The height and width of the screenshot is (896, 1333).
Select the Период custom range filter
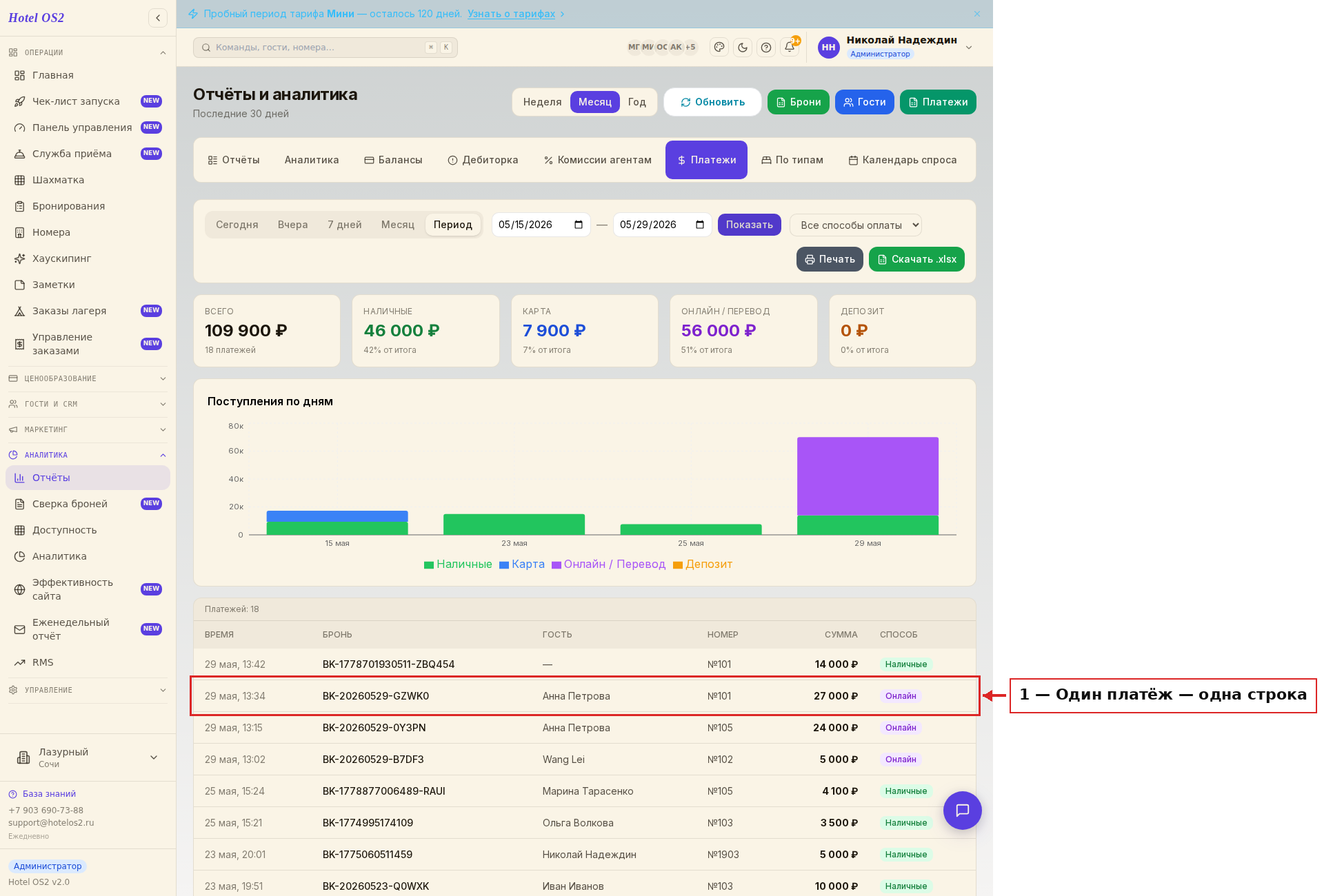point(453,225)
